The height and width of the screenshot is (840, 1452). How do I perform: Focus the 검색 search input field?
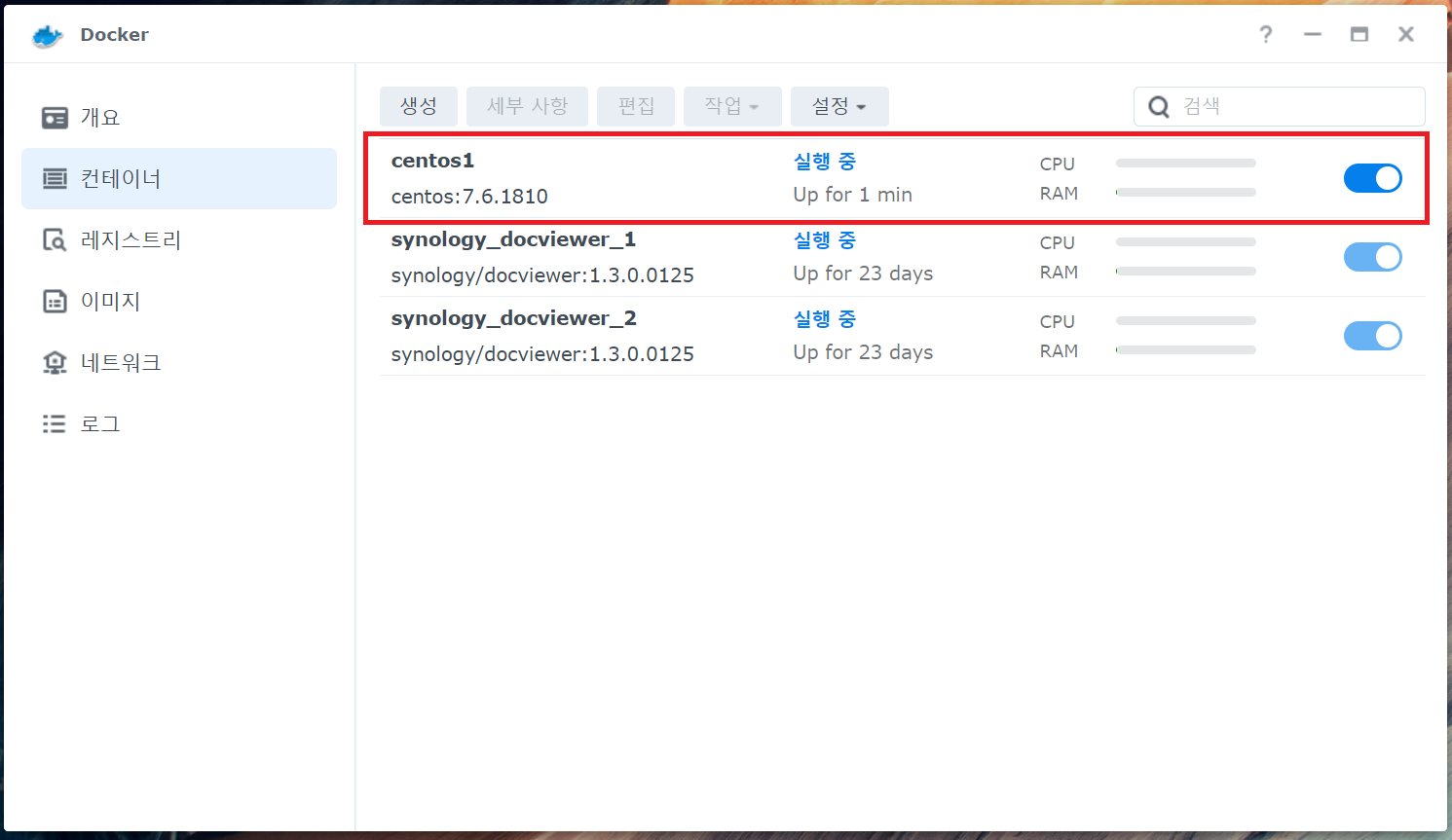[x=1280, y=106]
